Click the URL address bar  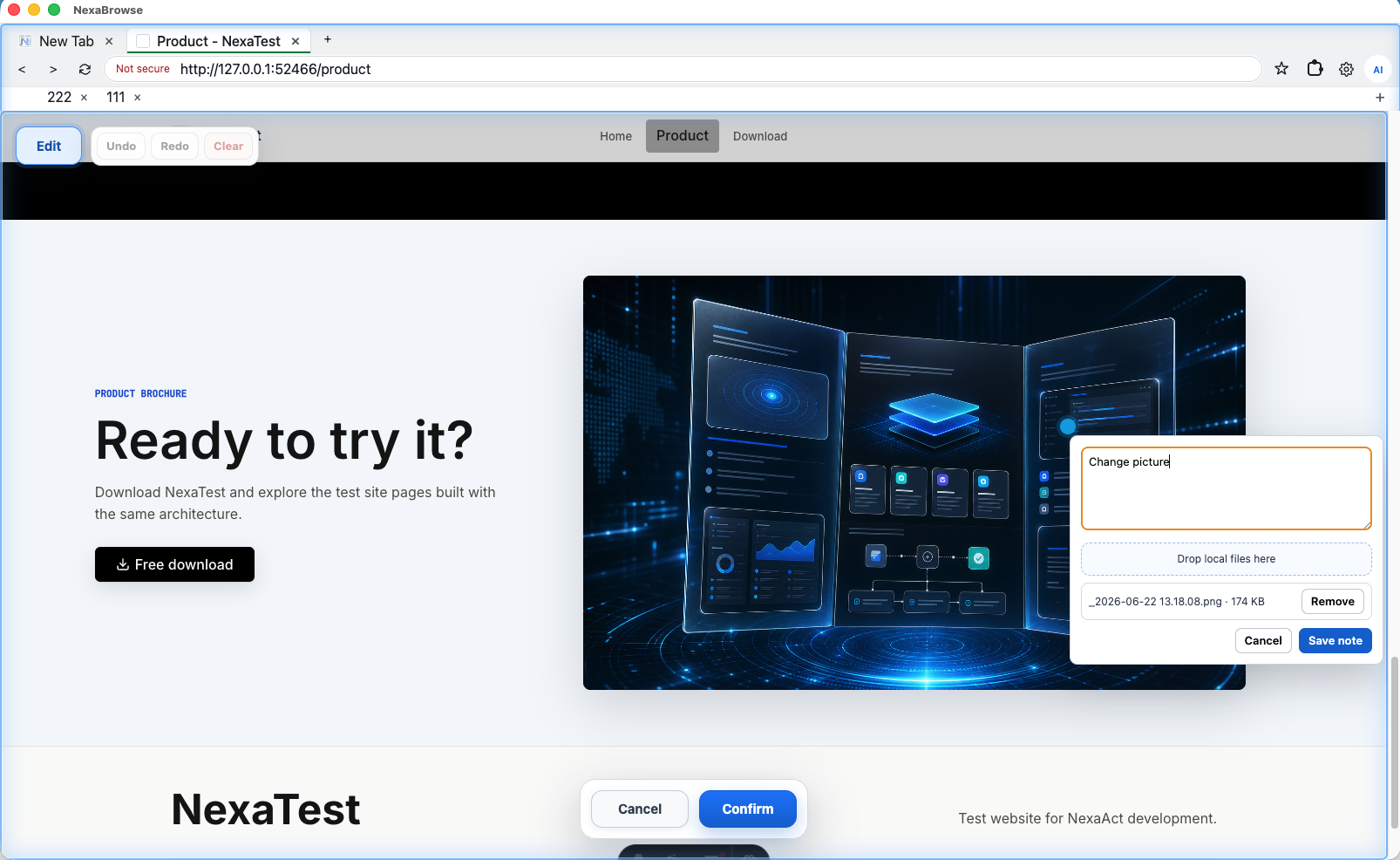click(x=682, y=69)
